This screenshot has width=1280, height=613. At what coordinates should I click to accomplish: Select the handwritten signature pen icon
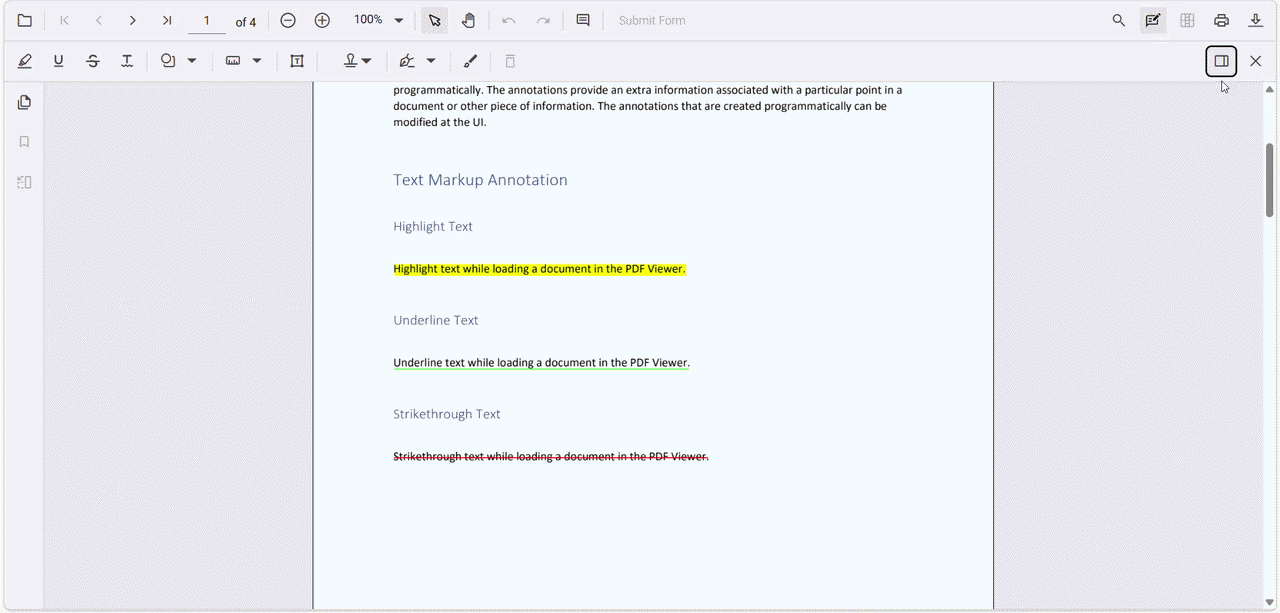pyautogui.click(x=407, y=61)
